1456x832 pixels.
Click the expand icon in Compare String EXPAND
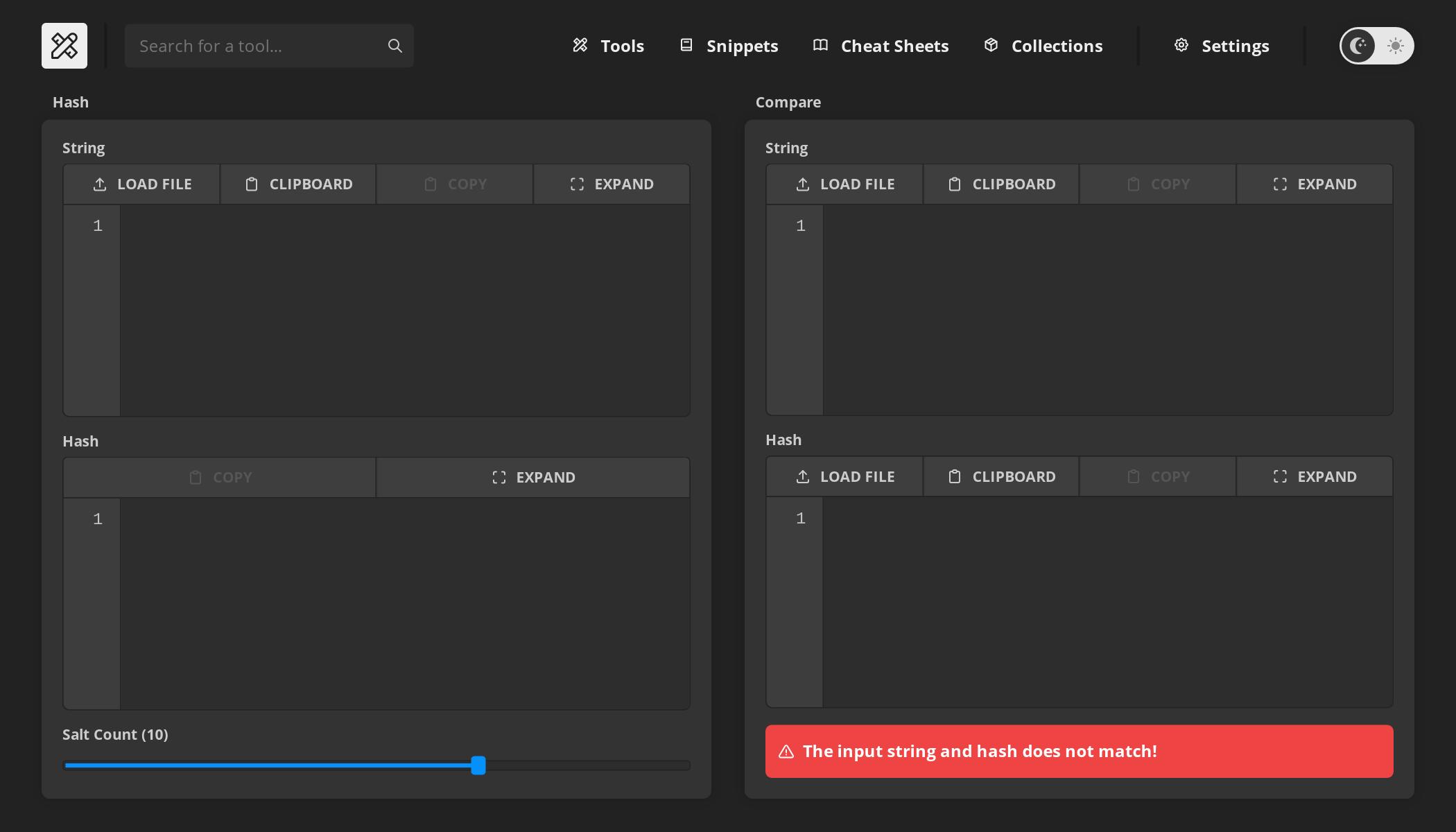[x=1280, y=184]
